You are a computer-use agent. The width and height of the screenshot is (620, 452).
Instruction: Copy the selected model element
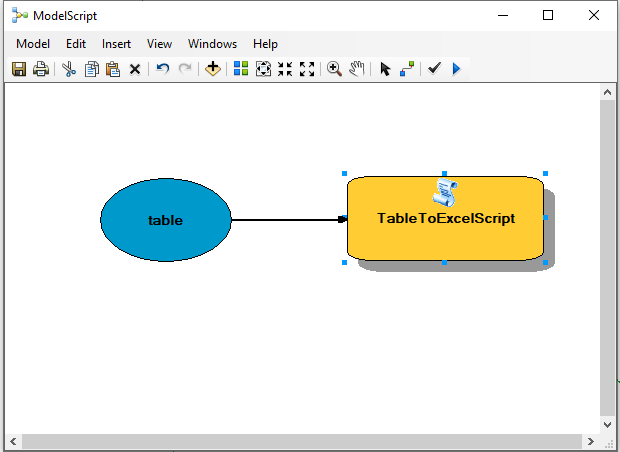point(92,69)
